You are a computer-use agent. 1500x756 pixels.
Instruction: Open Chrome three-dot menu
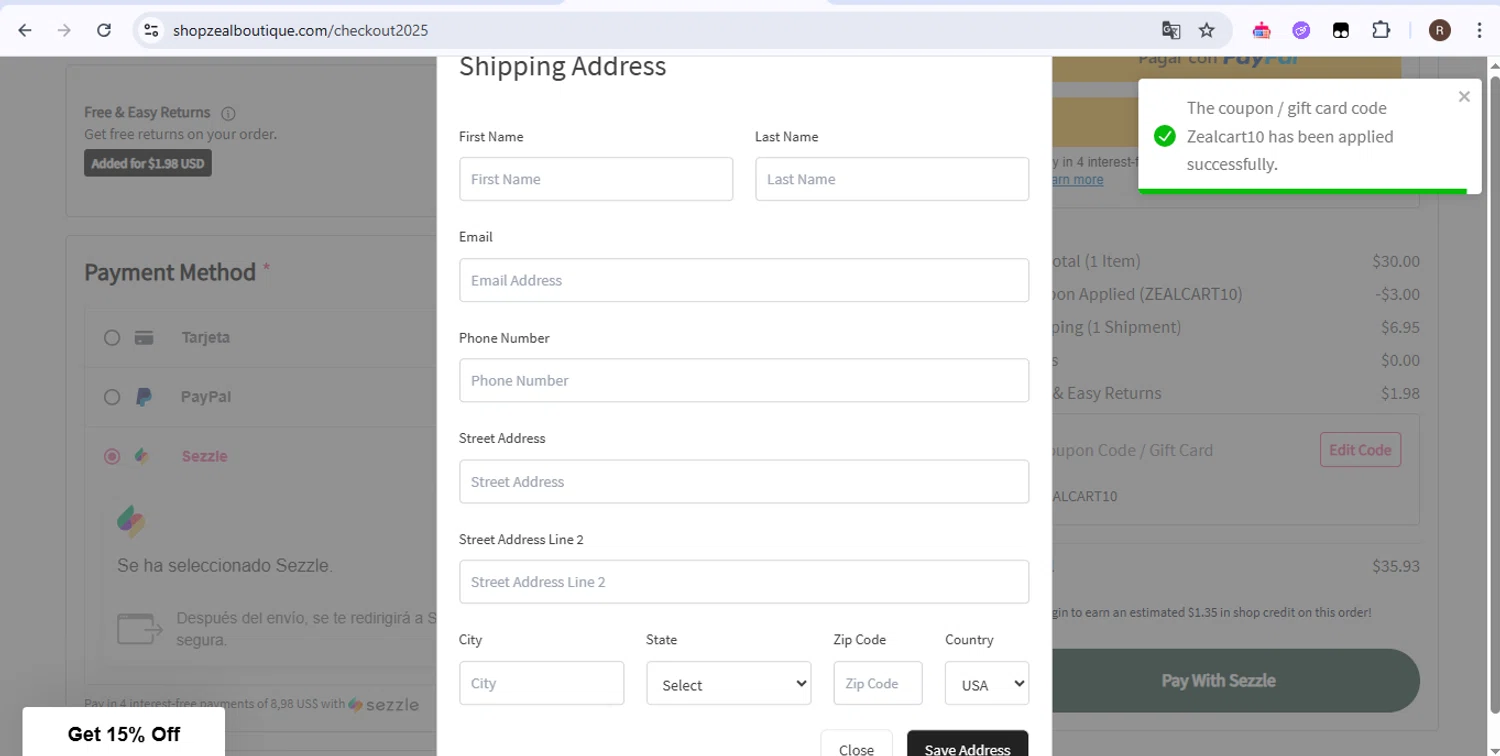point(1479,30)
